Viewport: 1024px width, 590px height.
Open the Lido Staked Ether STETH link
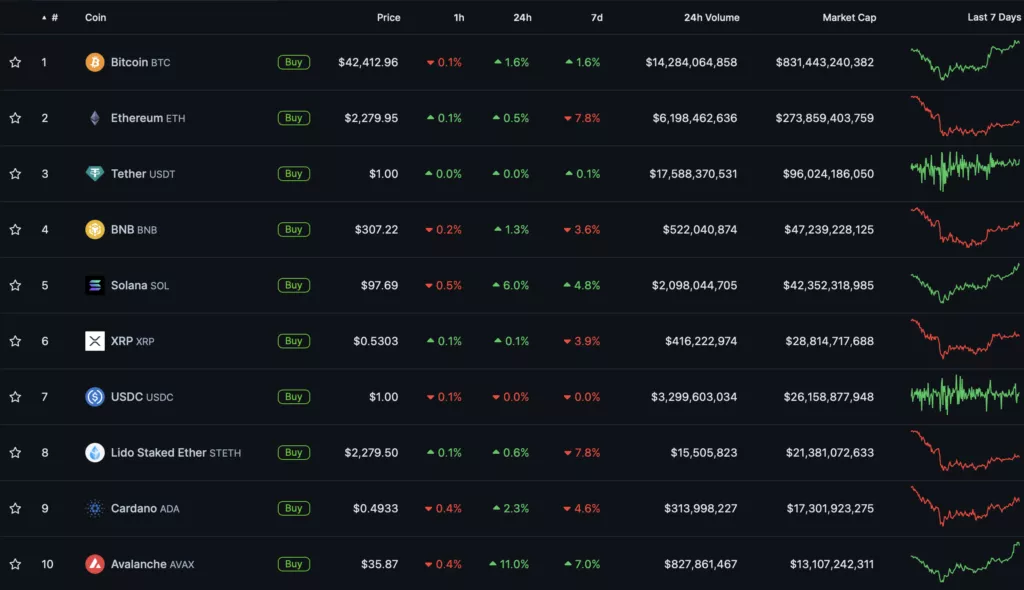pos(176,453)
